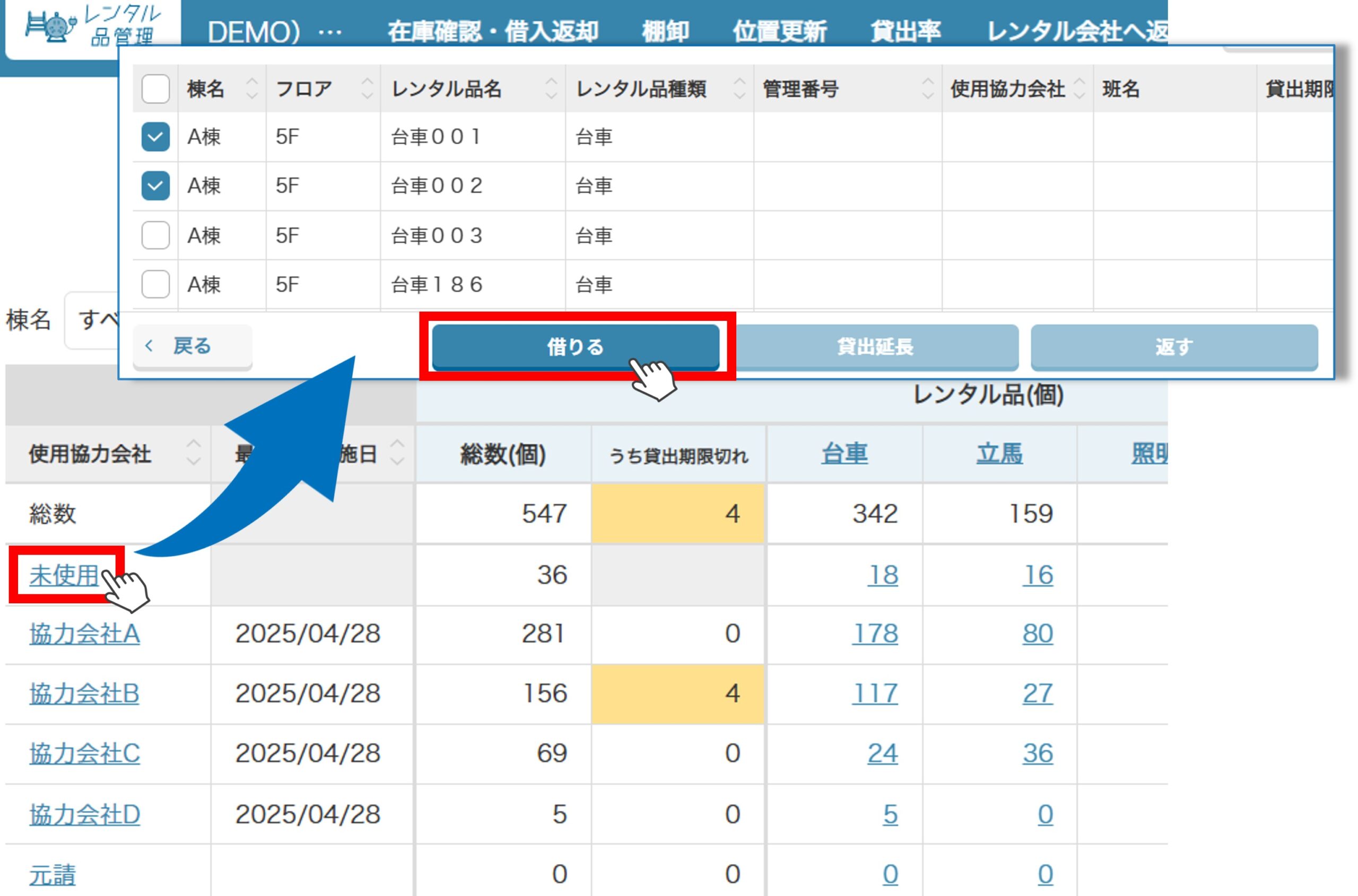This screenshot has width=1358, height=896.
Task: Open the 棚卸 menu item
Action: click(x=665, y=31)
